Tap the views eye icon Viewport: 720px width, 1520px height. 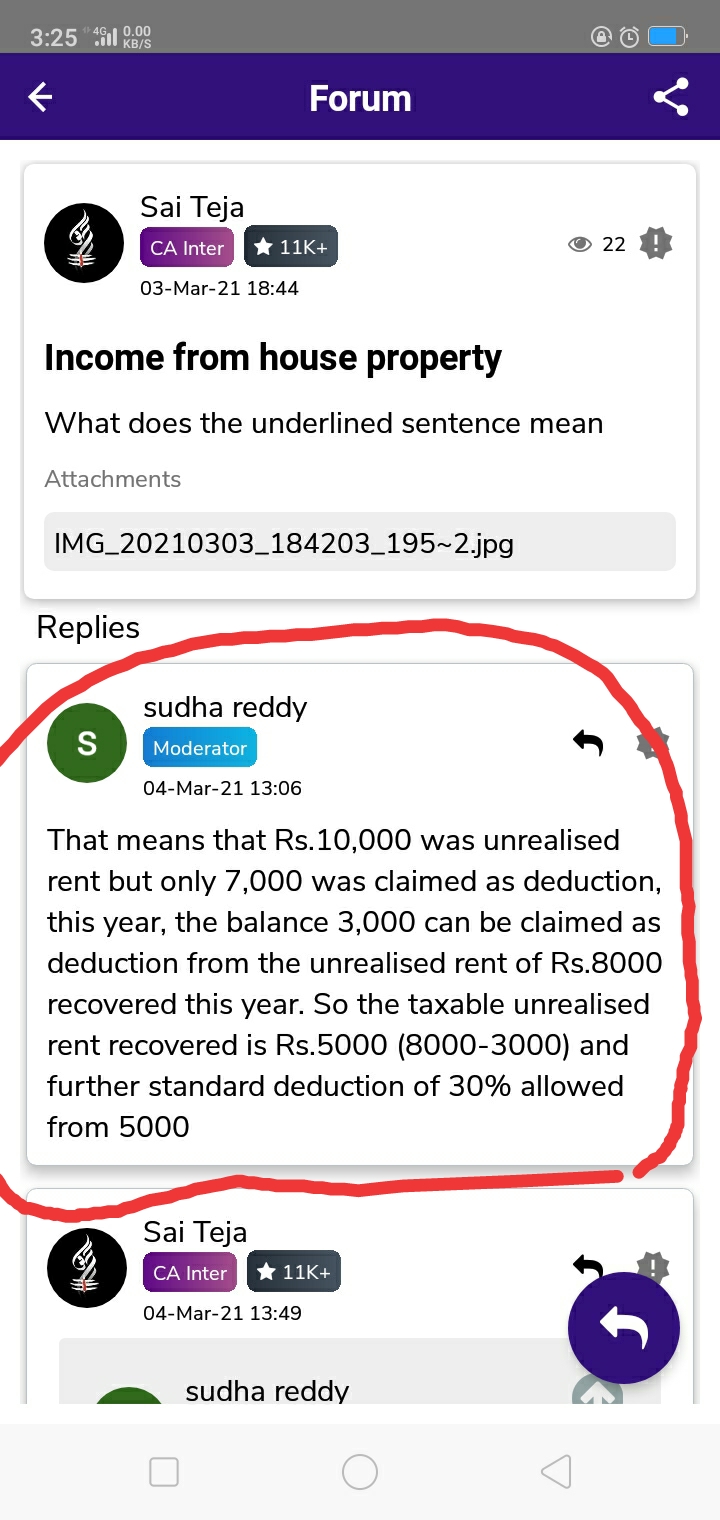pos(580,244)
